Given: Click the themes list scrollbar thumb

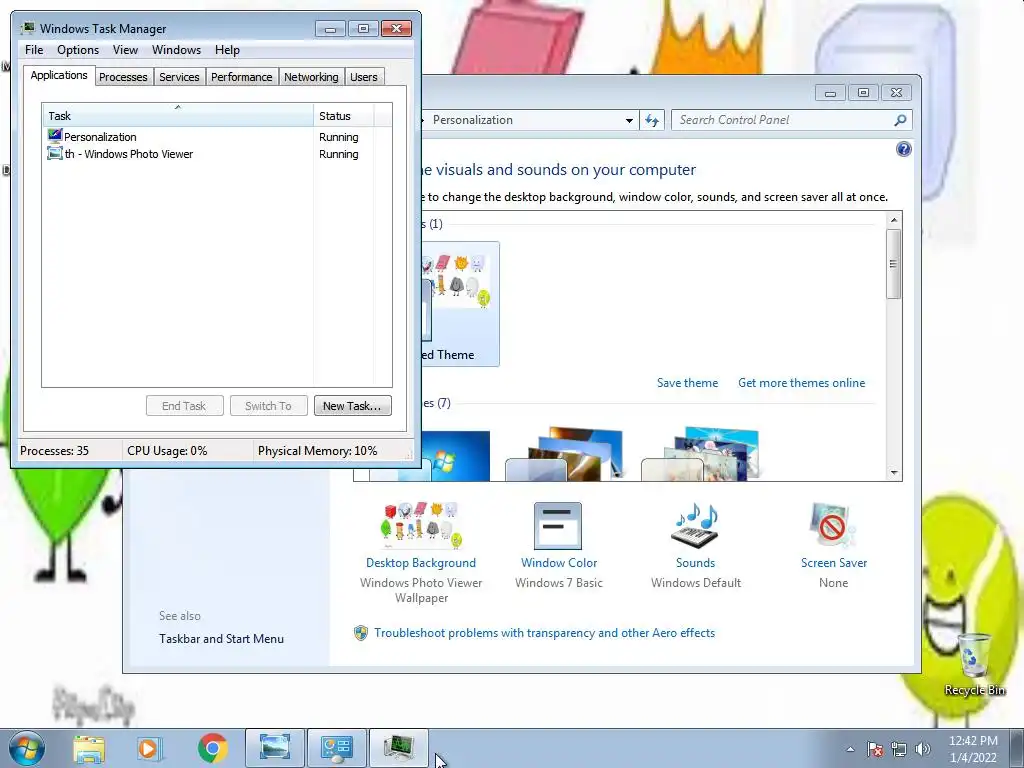Looking at the screenshot, I should pyautogui.click(x=894, y=264).
